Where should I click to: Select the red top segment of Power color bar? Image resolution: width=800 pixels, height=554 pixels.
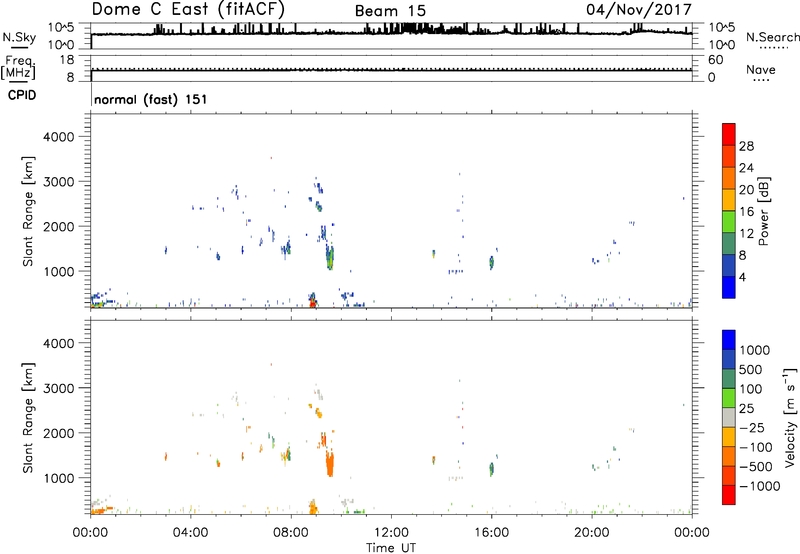click(x=729, y=134)
